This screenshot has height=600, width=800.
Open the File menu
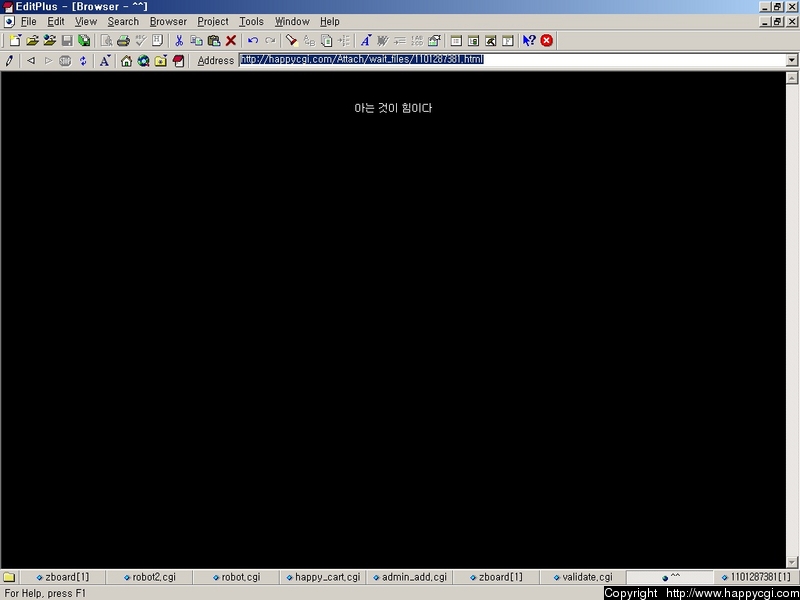pos(29,21)
